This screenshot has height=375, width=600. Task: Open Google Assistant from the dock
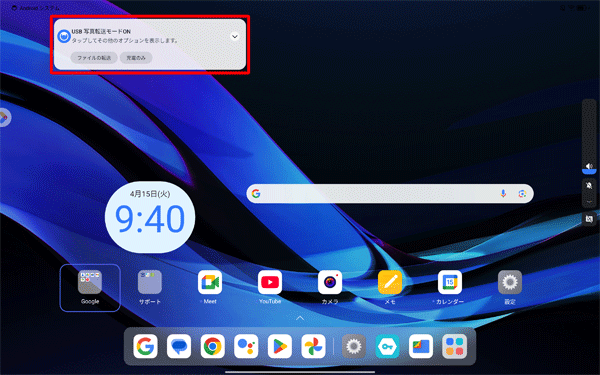point(246,346)
